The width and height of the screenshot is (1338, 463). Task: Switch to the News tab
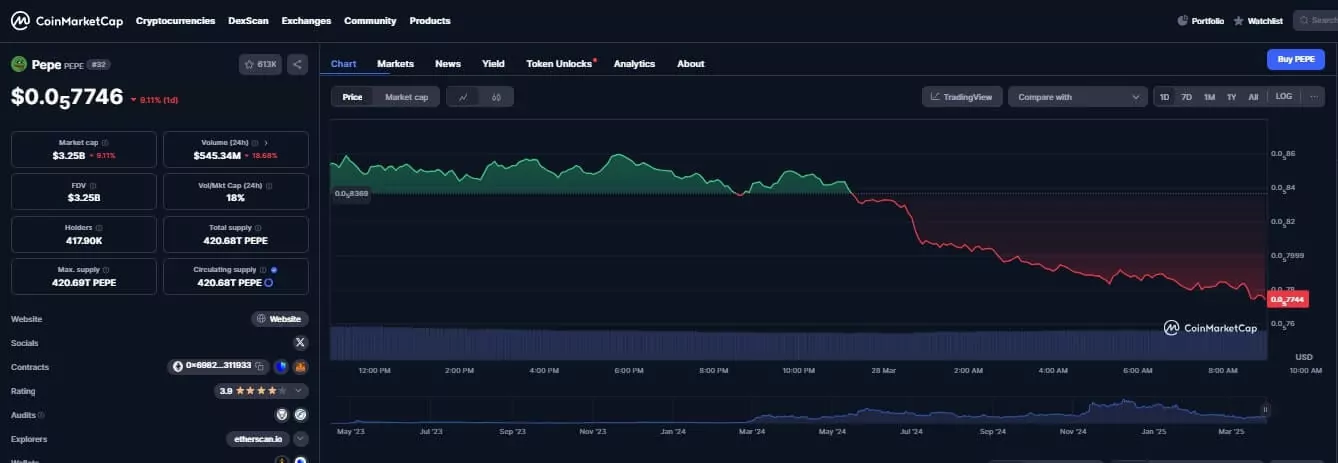pyautogui.click(x=448, y=63)
